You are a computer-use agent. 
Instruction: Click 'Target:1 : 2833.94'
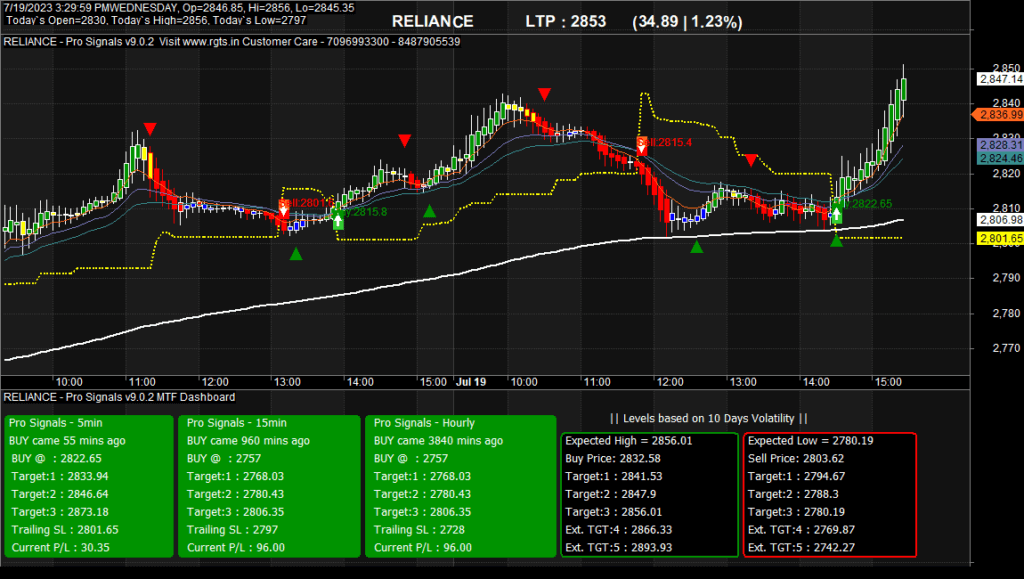[x=60, y=477]
